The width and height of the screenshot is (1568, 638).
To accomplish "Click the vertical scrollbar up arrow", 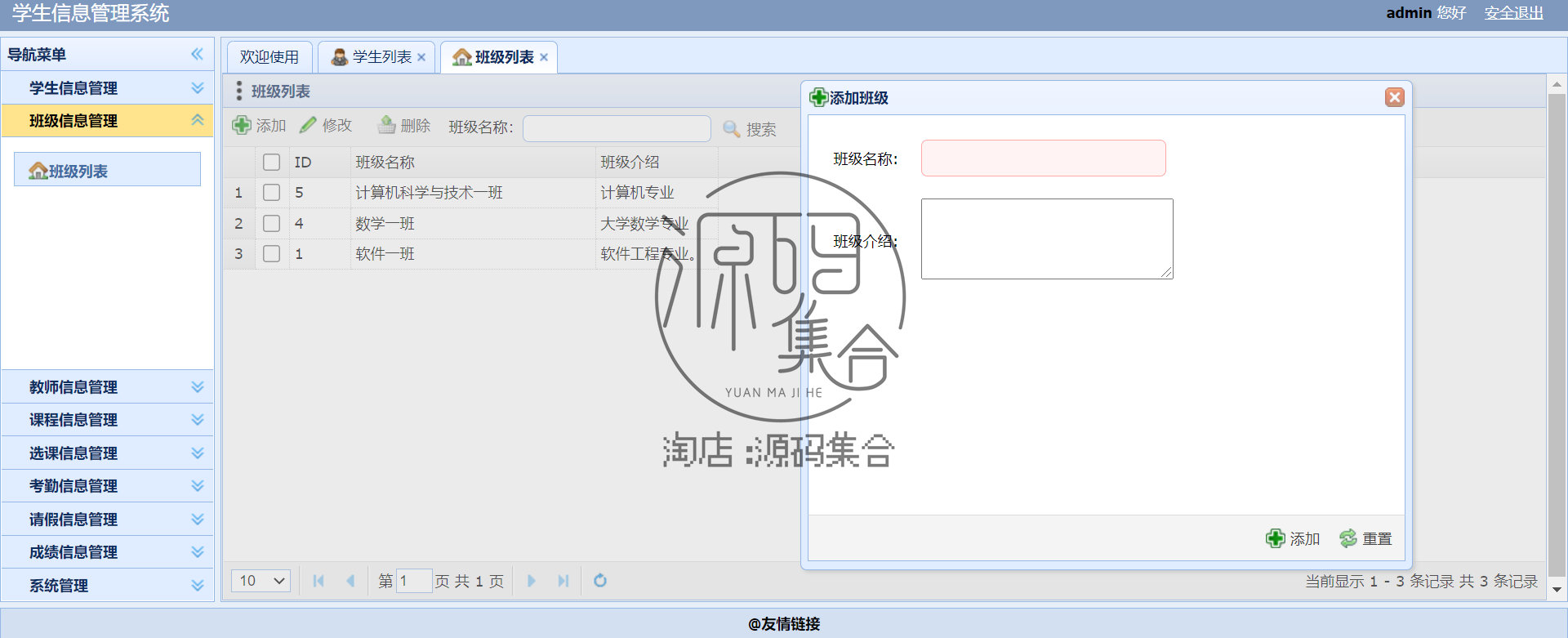I will [1557, 84].
